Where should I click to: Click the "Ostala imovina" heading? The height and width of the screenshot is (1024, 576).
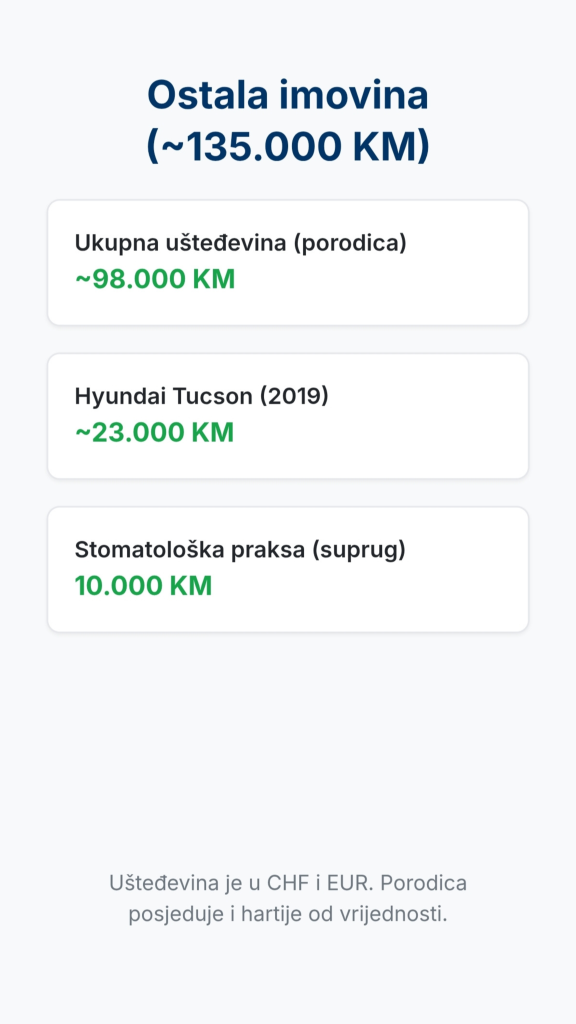(288, 95)
